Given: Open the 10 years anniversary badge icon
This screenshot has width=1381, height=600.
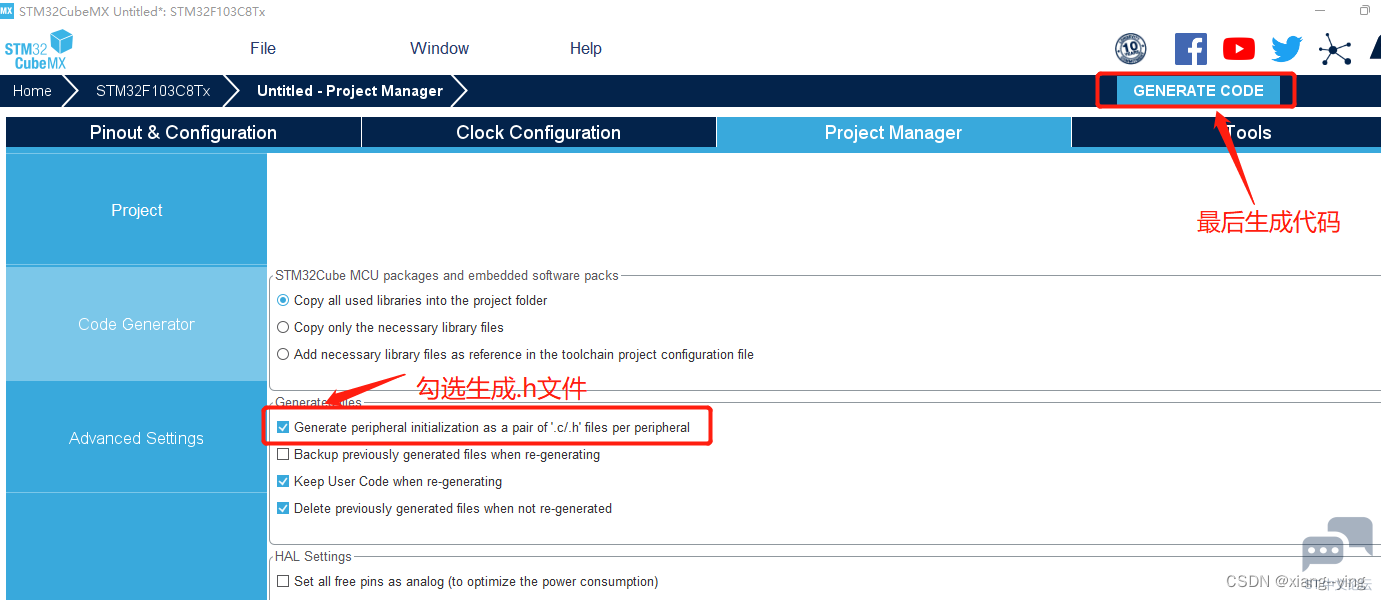Looking at the screenshot, I should tap(1130, 48).
